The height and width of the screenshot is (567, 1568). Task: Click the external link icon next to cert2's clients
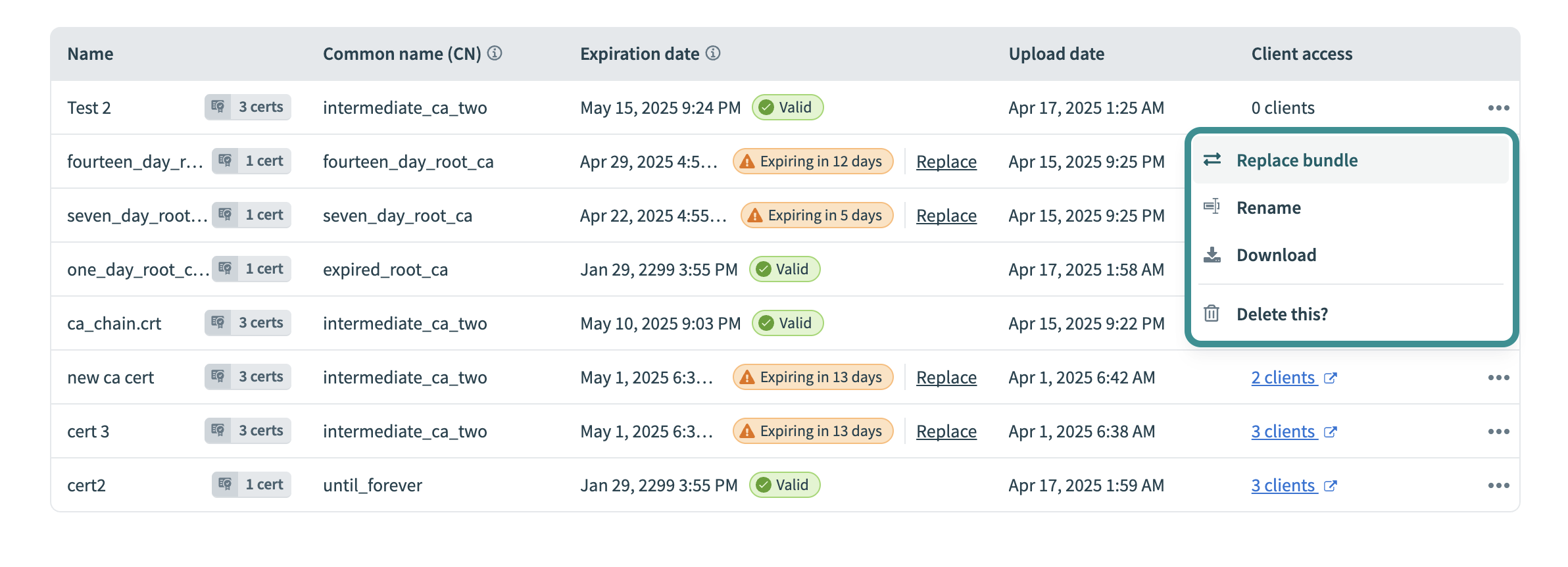coord(1330,485)
